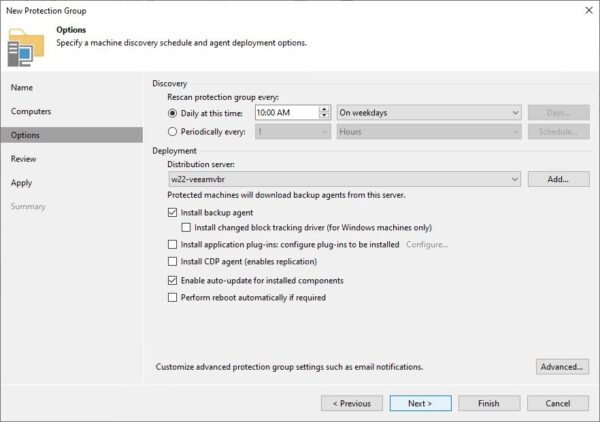Check 'Perform reboot automatically if required'
The height and width of the screenshot is (422, 600).
click(x=173, y=297)
